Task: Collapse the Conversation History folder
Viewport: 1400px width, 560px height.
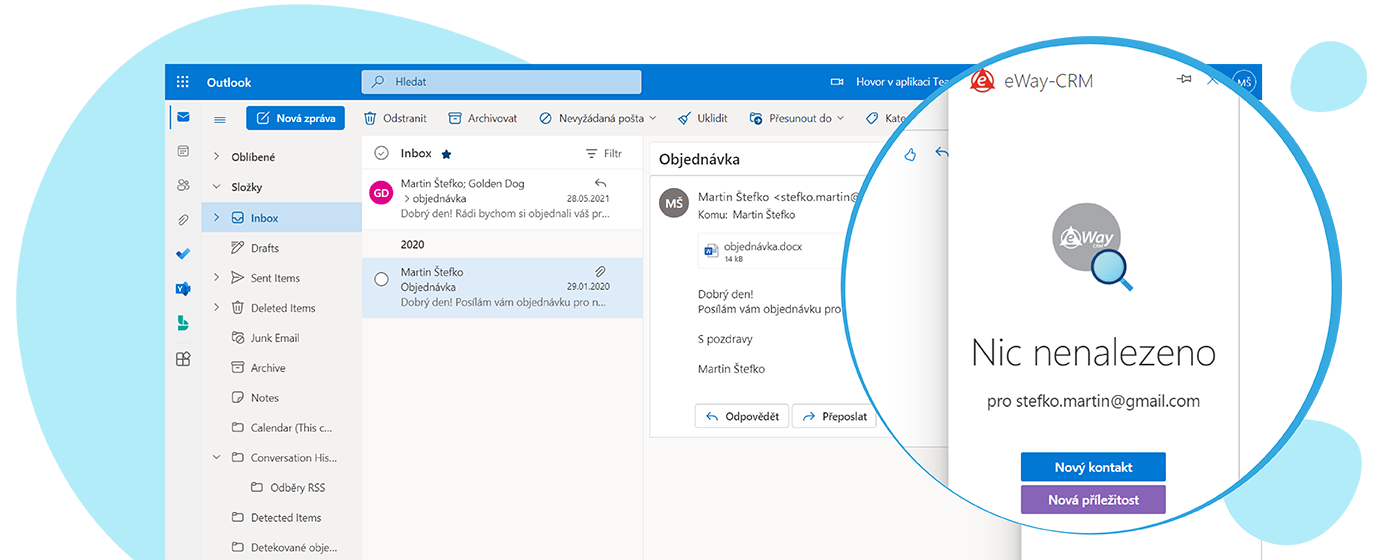Action: 216,457
